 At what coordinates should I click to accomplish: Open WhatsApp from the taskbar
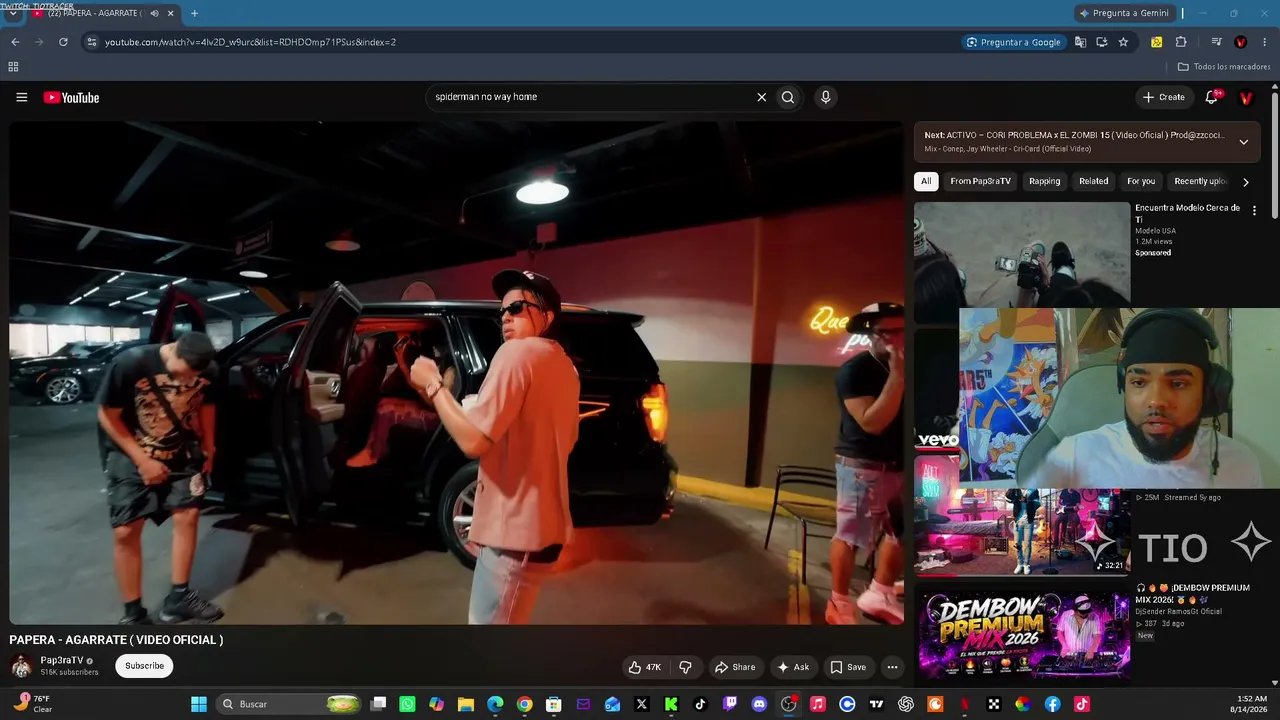click(407, 704)
